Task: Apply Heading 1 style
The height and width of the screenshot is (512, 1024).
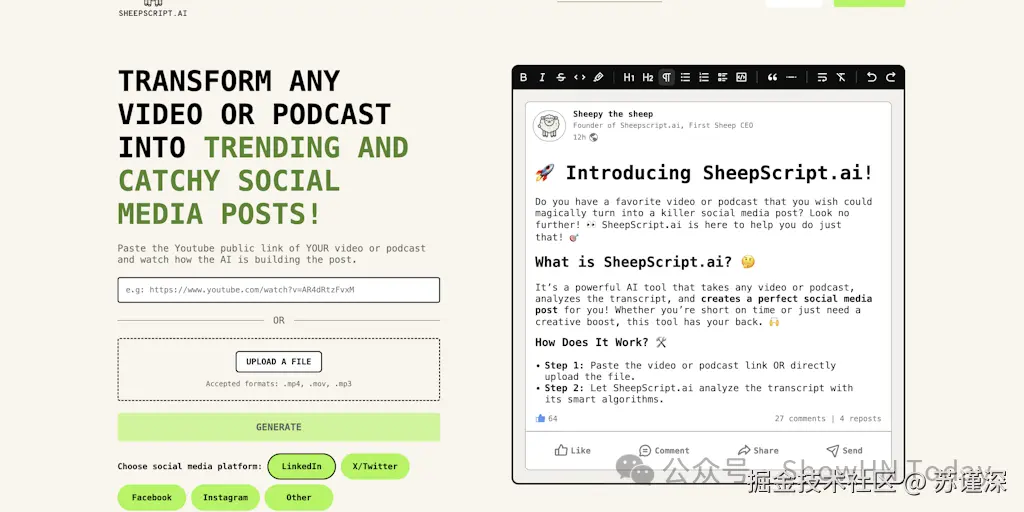Action: 629,77
